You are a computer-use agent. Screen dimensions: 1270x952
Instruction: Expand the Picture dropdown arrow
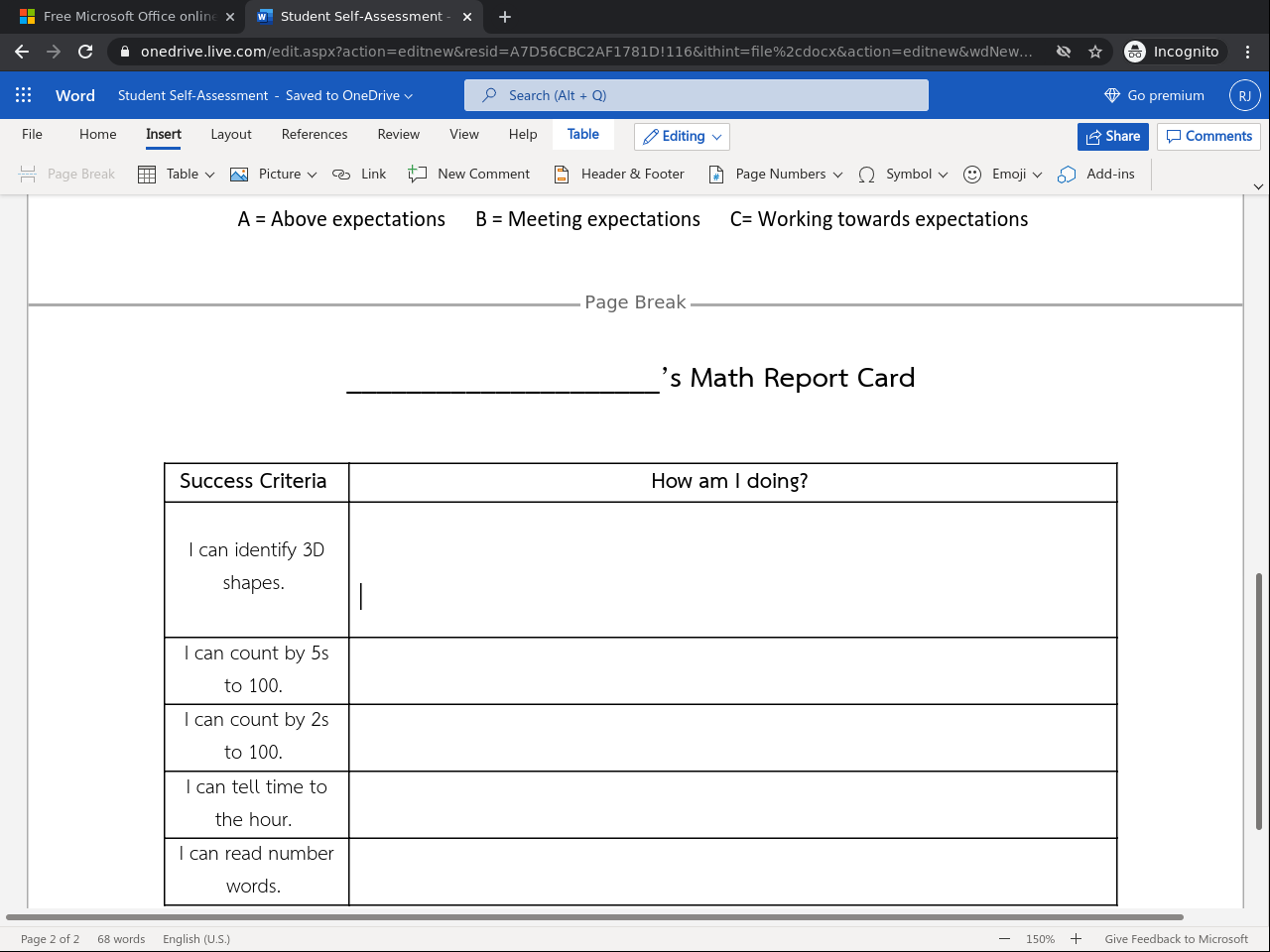312,175
